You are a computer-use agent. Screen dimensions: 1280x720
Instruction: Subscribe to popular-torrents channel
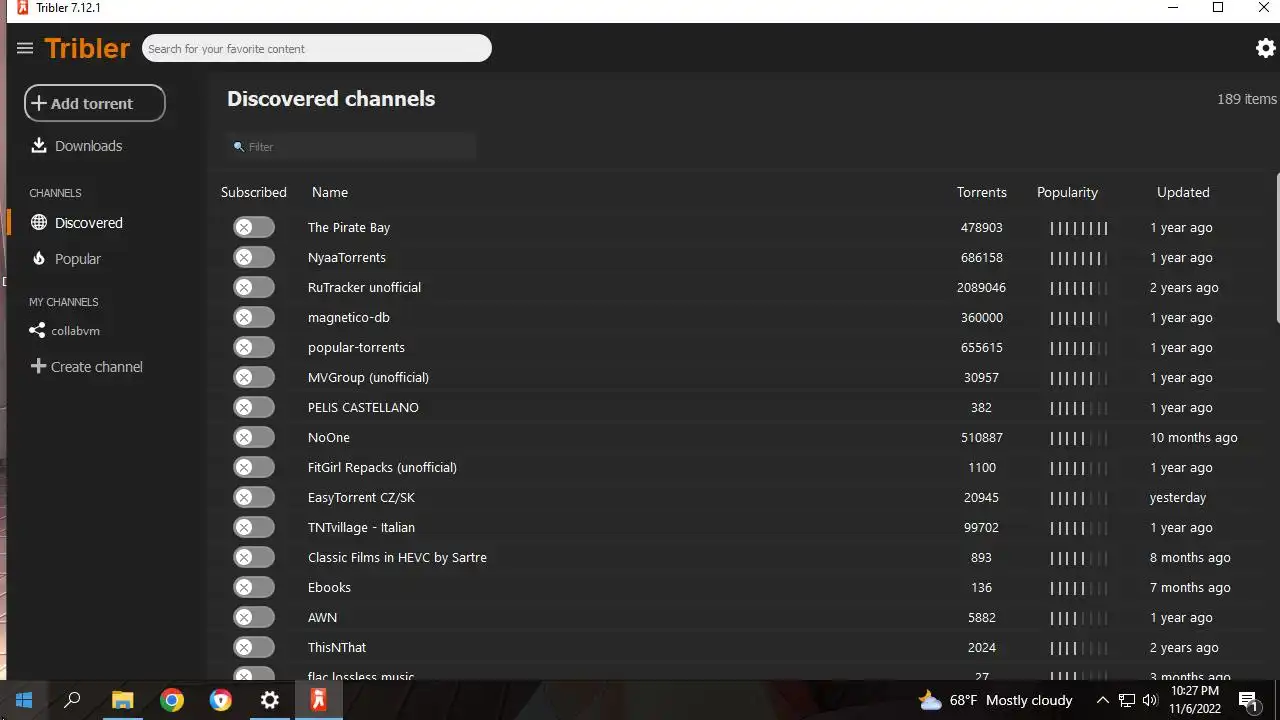(x=254, y=348)
